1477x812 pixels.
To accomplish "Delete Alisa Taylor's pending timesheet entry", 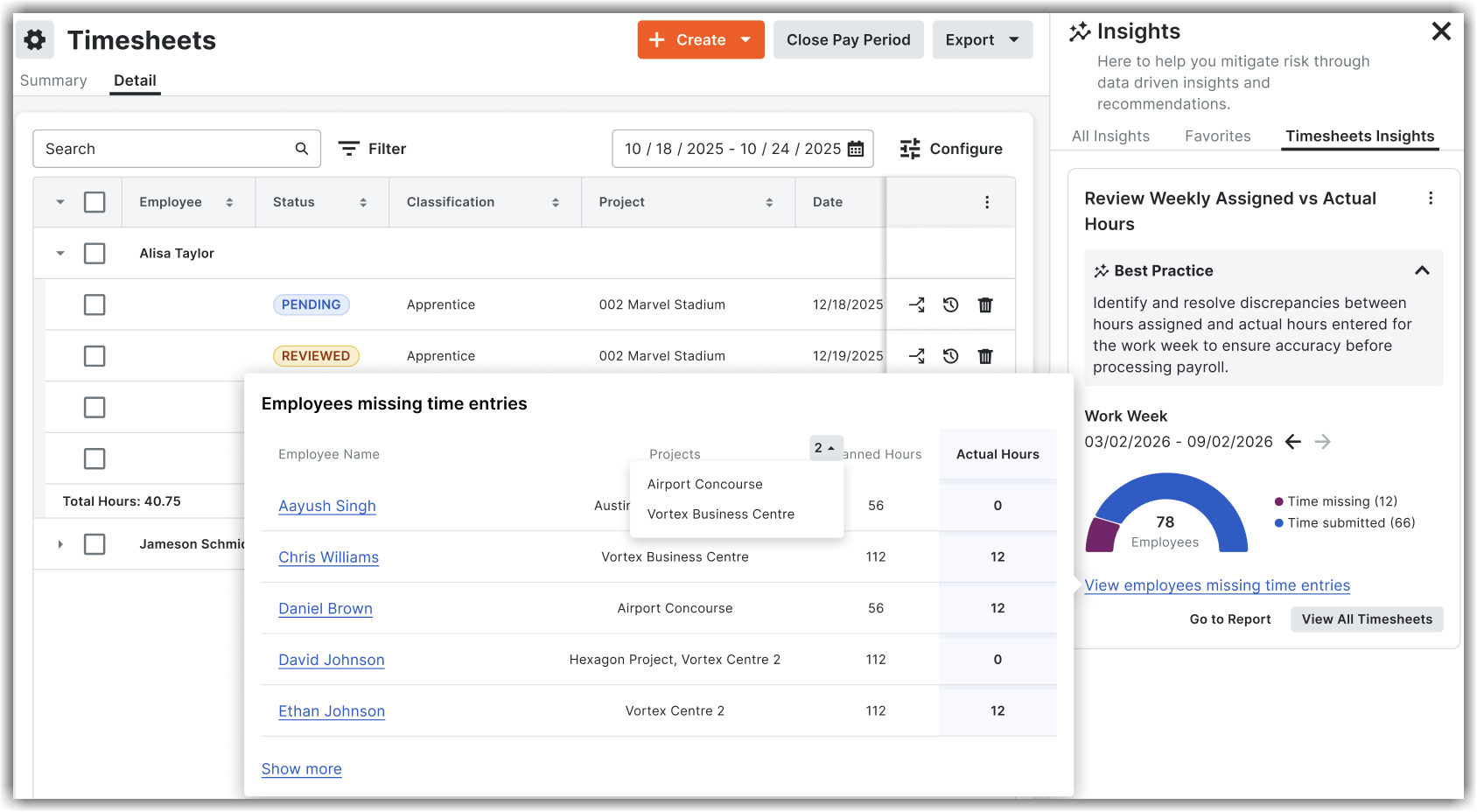I will point(985,304).
